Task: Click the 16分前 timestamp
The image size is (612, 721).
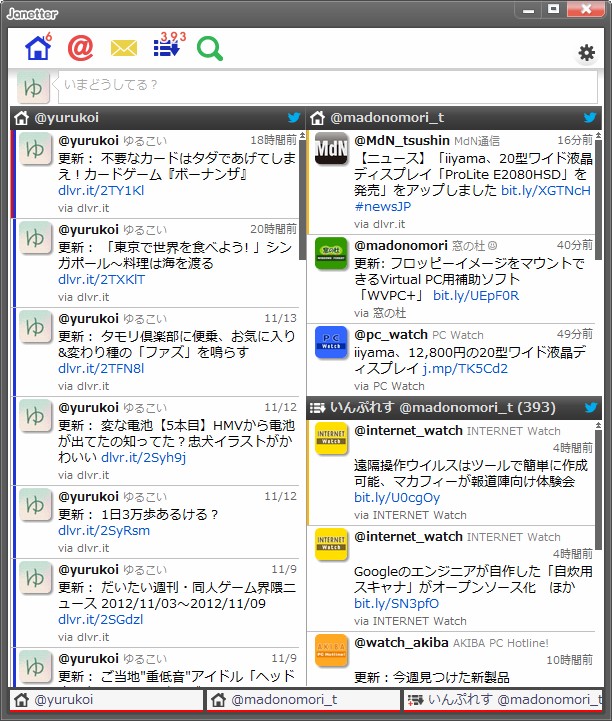Action: pos(575,140)
